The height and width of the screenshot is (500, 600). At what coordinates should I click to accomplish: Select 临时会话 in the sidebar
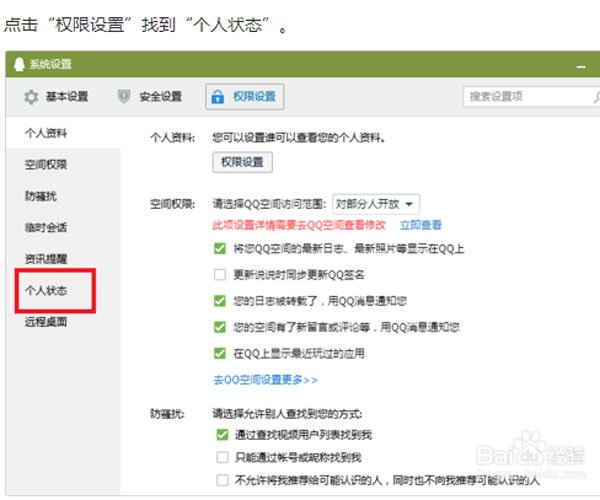click(x=46, y=227)
